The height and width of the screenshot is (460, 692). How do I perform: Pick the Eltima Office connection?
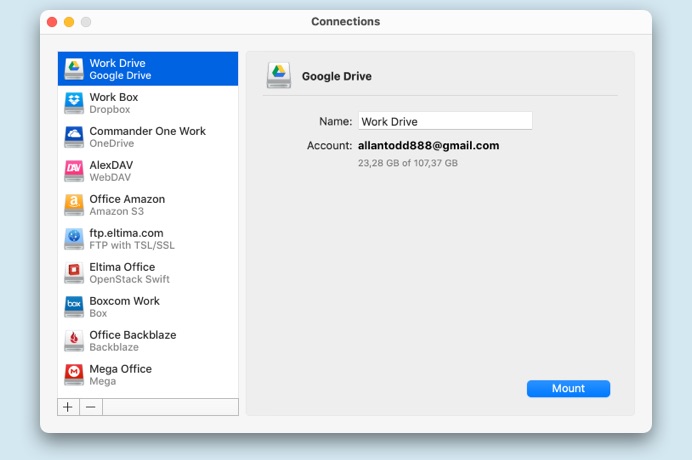click(x=148, y=273)
